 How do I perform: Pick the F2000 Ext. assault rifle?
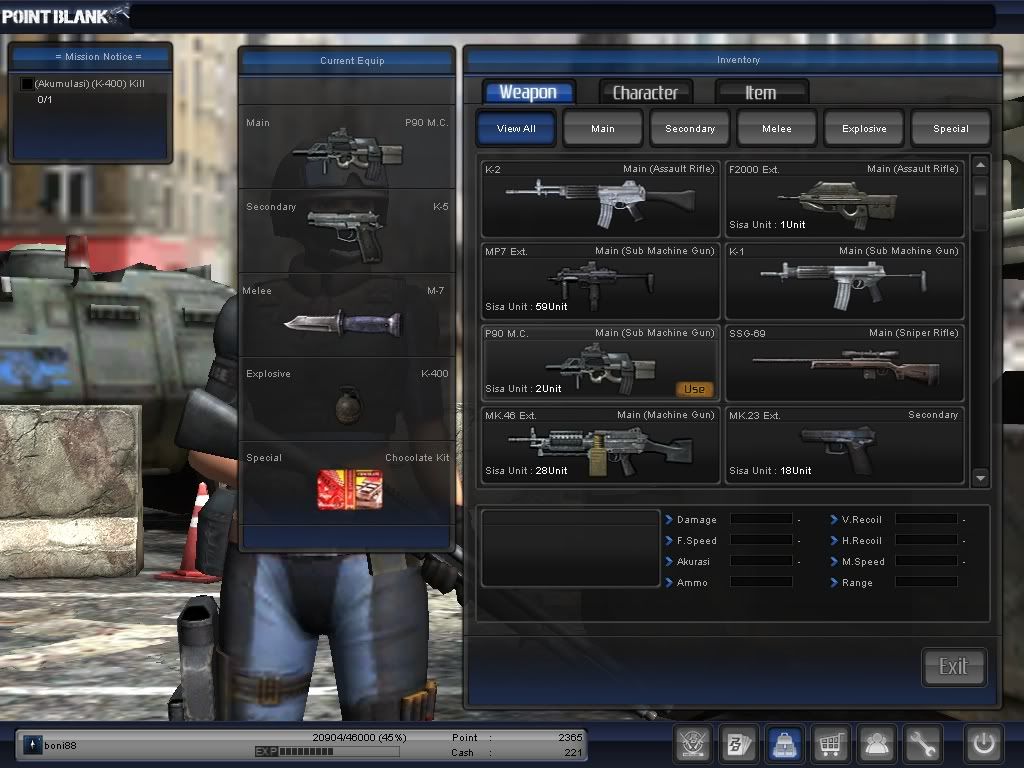click(x=844, y=199)
